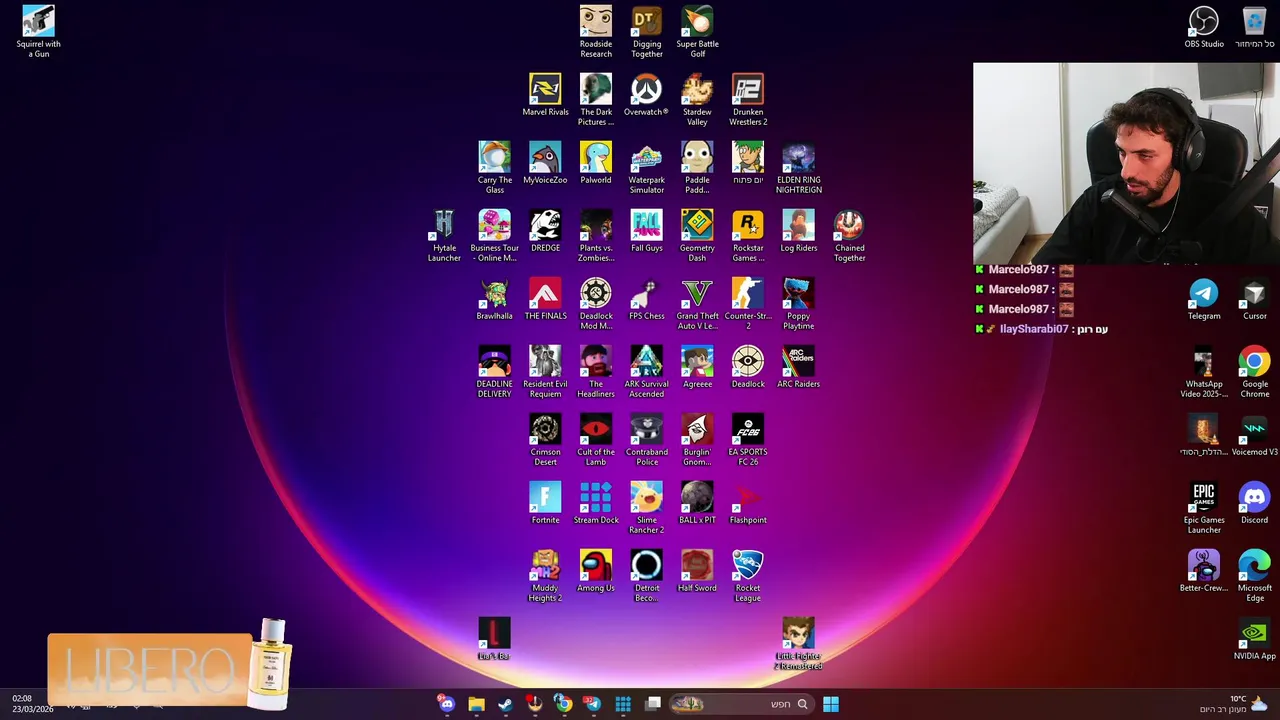
Task: Open Detroit Become Human shortcut
Action: click(647, 575)
